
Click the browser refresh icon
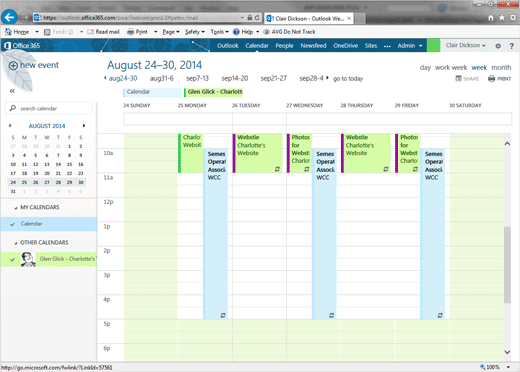click(257, 18)
